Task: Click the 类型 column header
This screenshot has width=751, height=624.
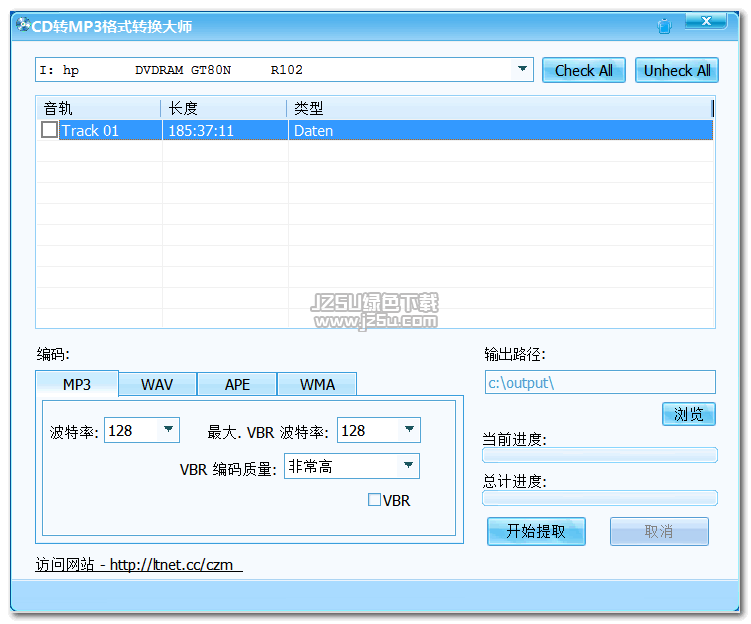Action: coord(500,108)
